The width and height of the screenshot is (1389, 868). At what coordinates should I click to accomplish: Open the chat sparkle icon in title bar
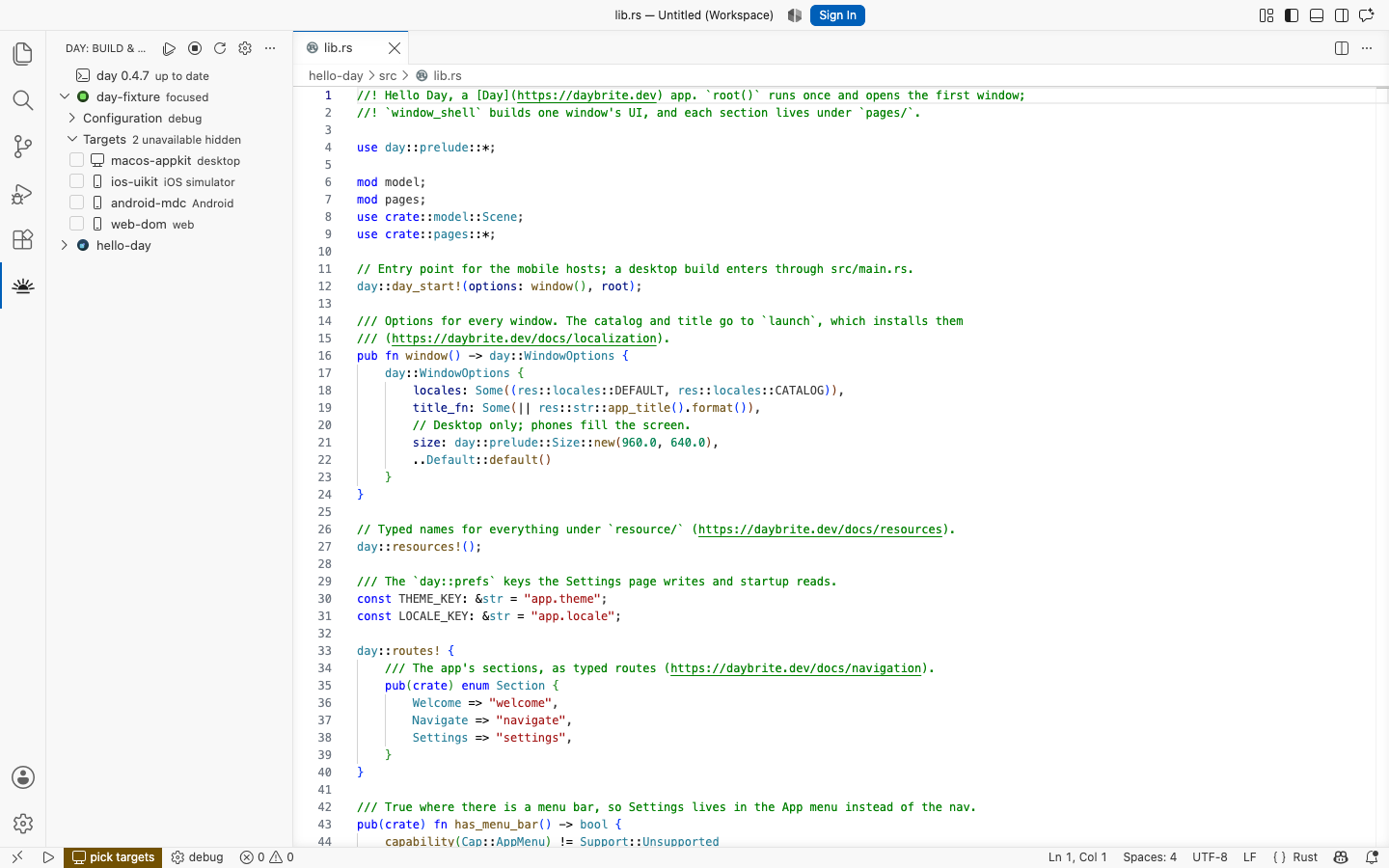[1367, 15]
